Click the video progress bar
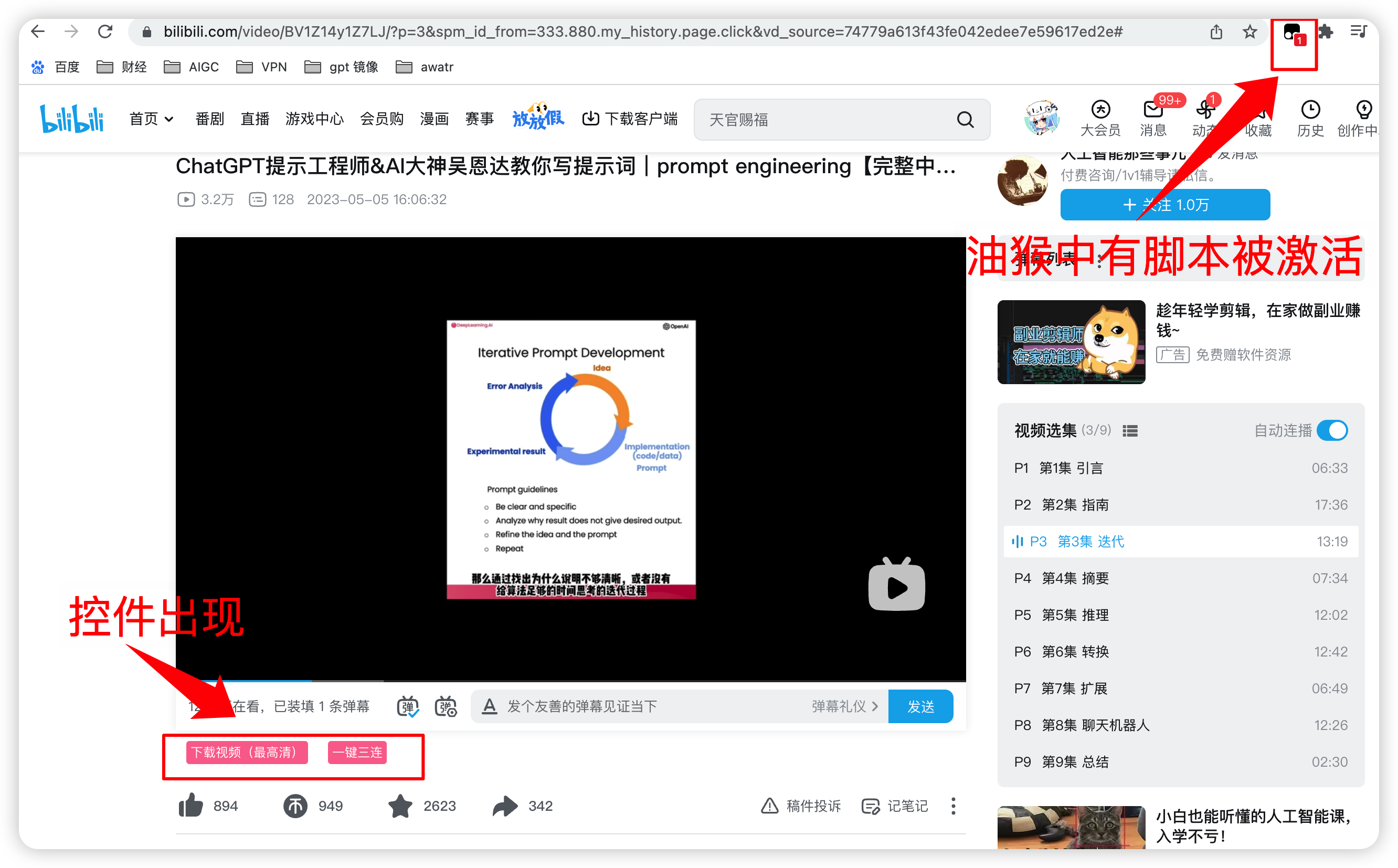Image resolution: width=1398 pixels, height=868 pixels. tap(570, 680)
